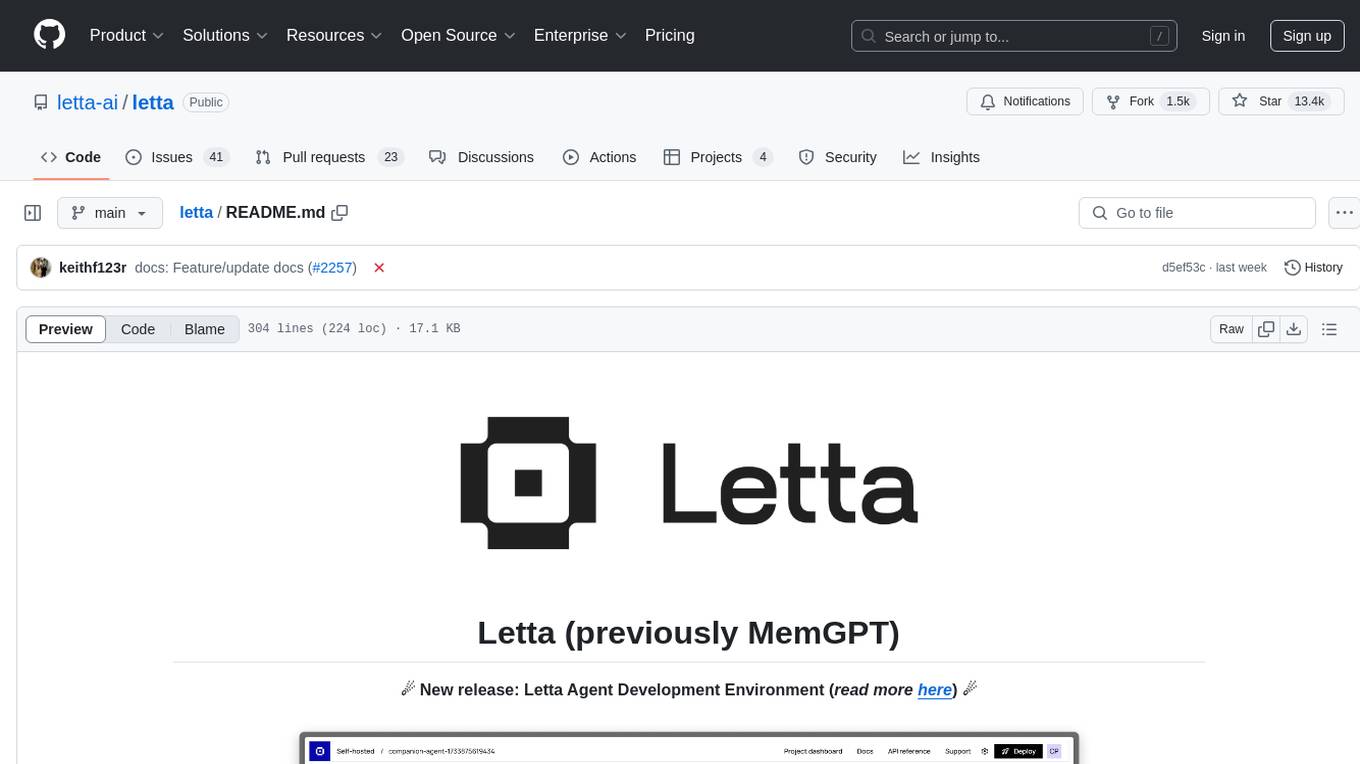Open the file History
Image resolution: width=1360 pixels, height=764 pixels.
click(1313, 268)
